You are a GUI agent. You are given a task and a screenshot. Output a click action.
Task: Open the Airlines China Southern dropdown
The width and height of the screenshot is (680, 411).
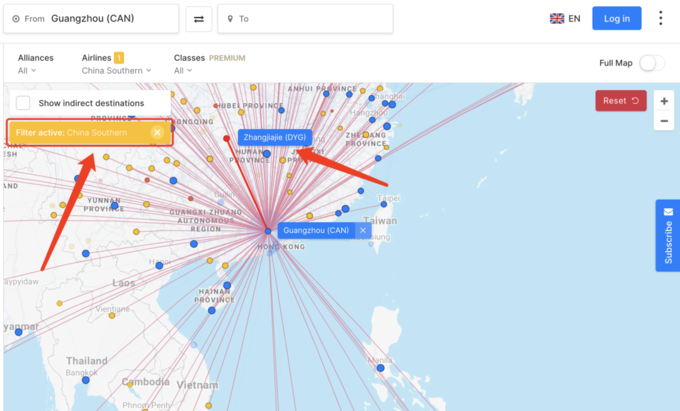point(116,71)
